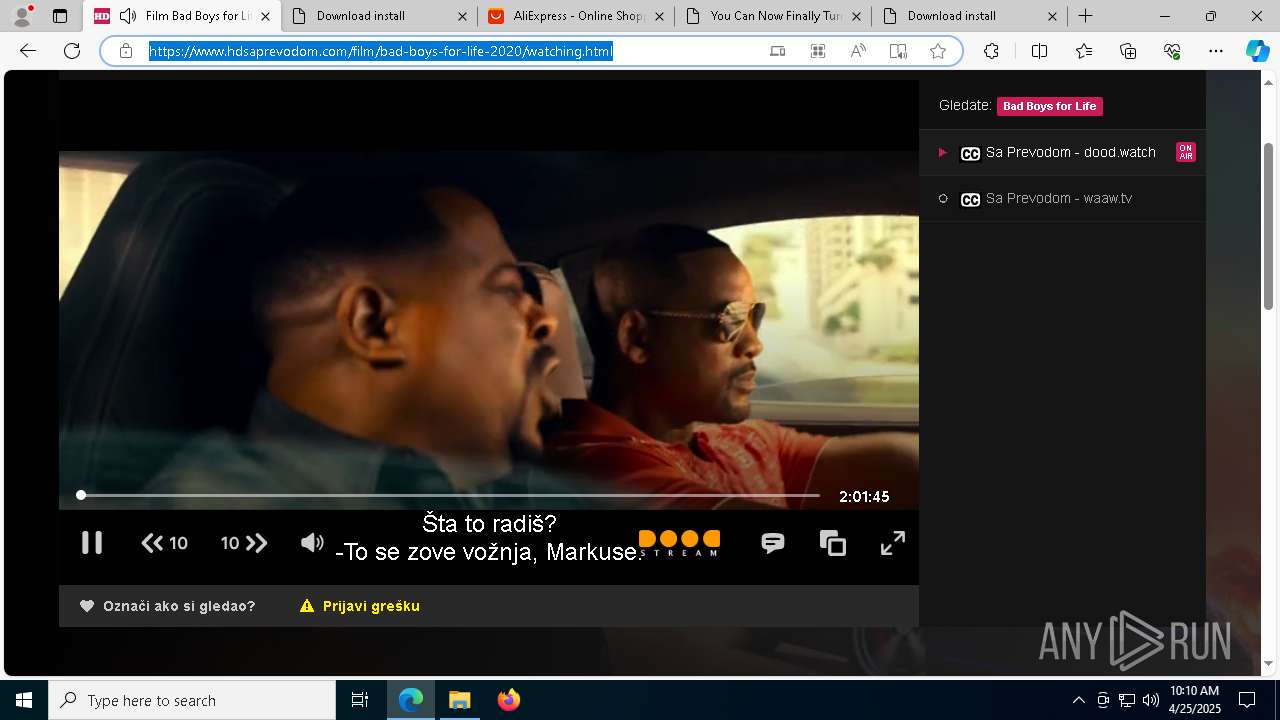Click scrollbar down arrow
Viewport: 1280px width, 720px height.
(1269, 663)
